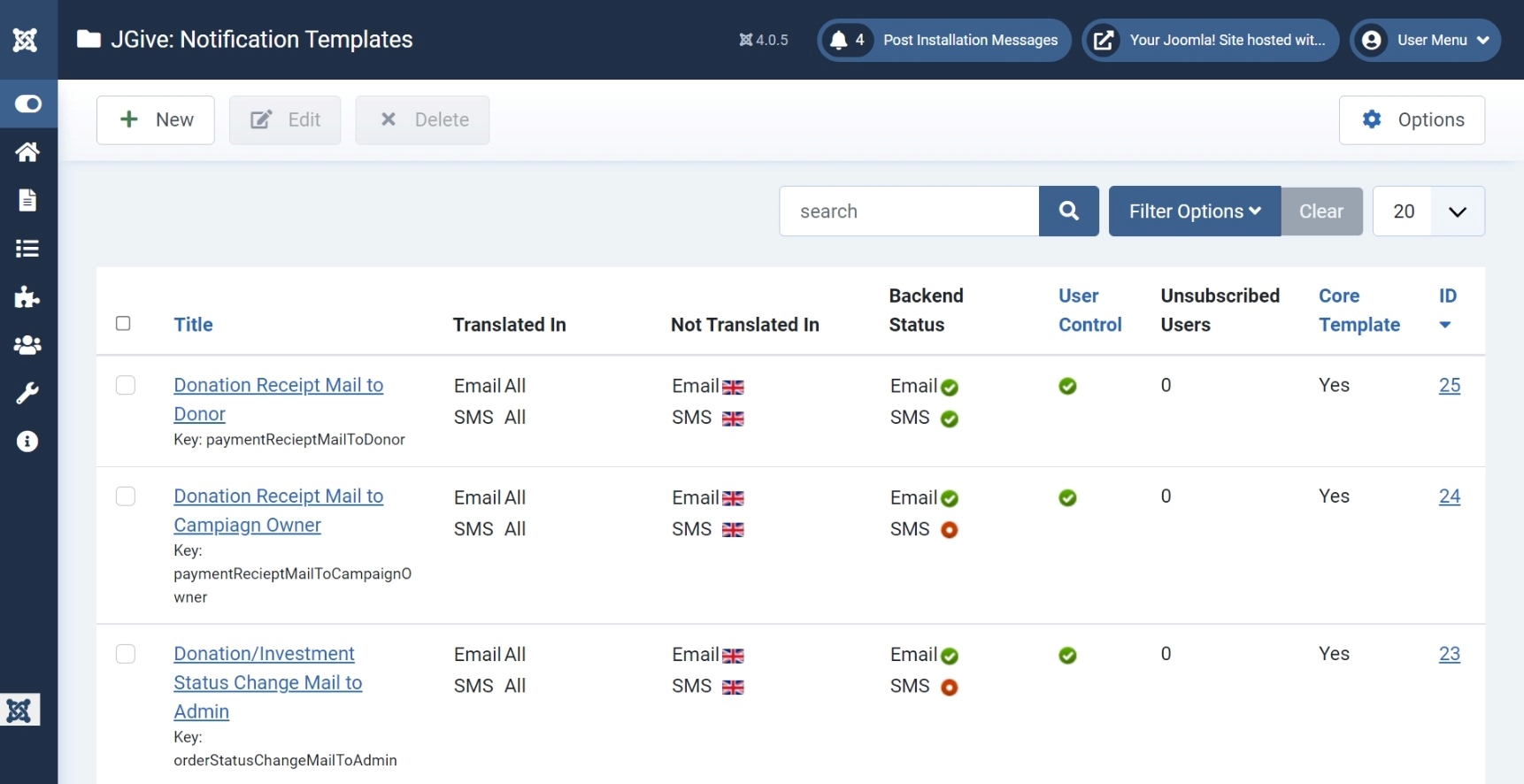The height and width of the screenshot is (784, 1524).
Task: Click into the search text field
Action: (x=908, y=211)
